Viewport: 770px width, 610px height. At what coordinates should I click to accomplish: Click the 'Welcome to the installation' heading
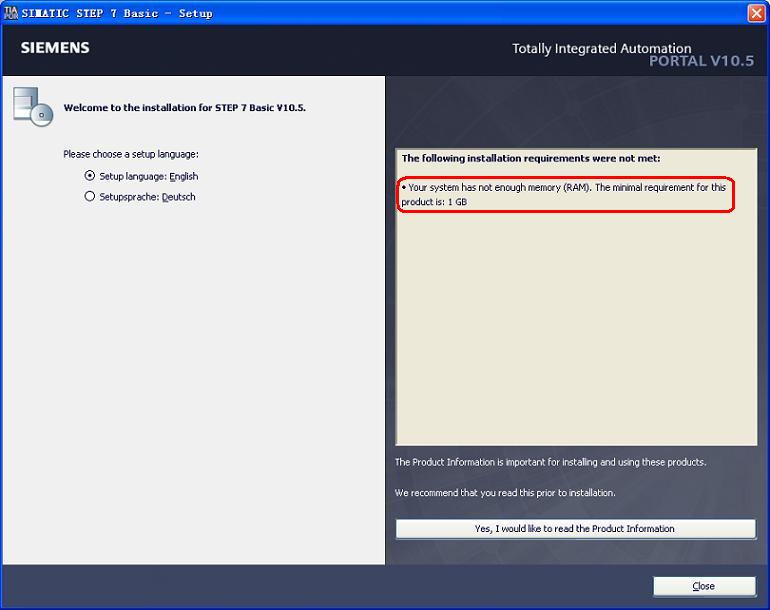coord(184,107)
